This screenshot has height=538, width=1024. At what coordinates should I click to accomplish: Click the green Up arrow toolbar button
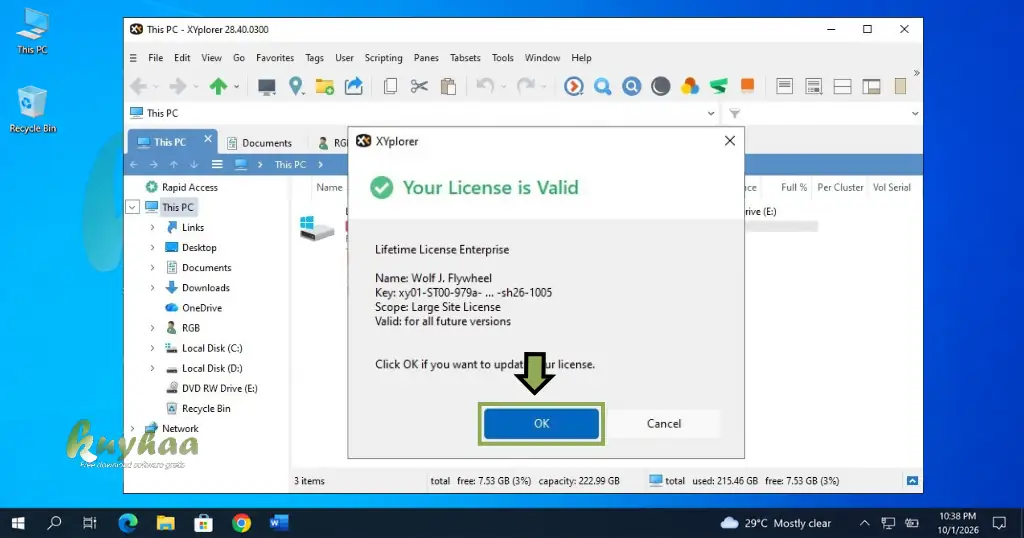pos(218,86)
